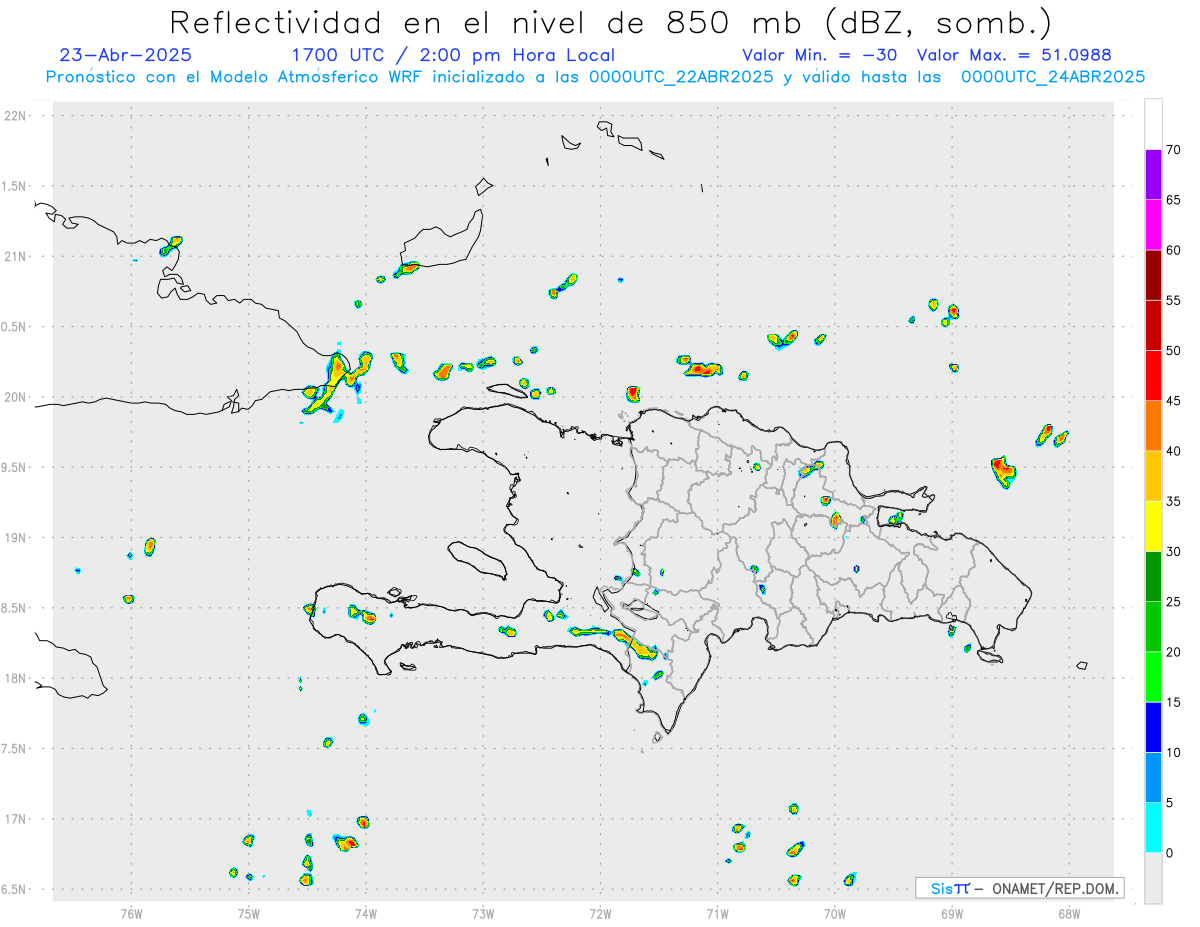The height and width of the screenshot is (927, 1200).
Task: Click the colorbar scale label '70'
Action: [x=1174, y=150]
